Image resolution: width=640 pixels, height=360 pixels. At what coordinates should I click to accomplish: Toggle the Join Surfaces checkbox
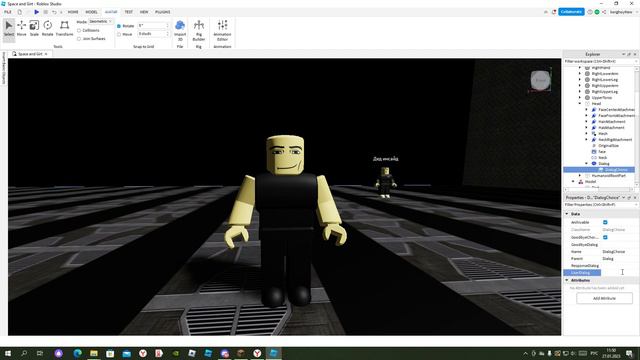click(x=79, y=39)
